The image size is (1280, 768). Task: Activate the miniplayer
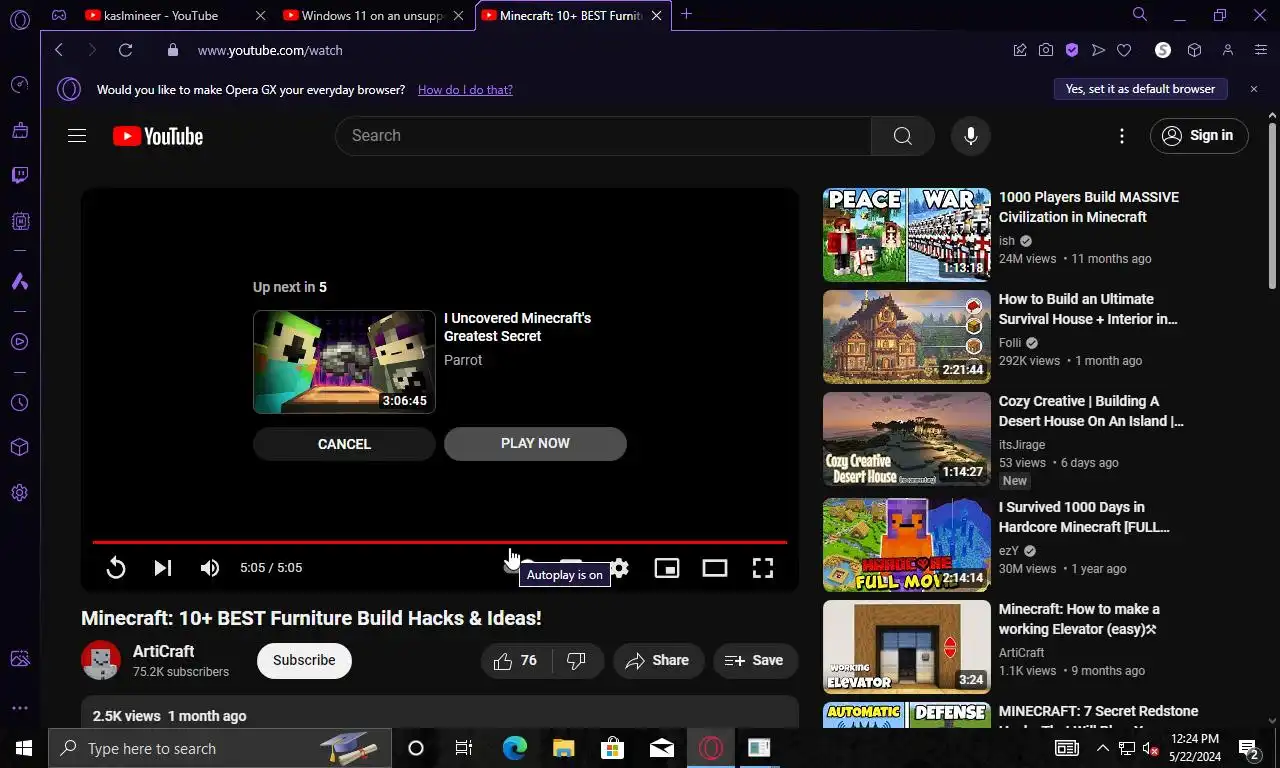[667, 568]
